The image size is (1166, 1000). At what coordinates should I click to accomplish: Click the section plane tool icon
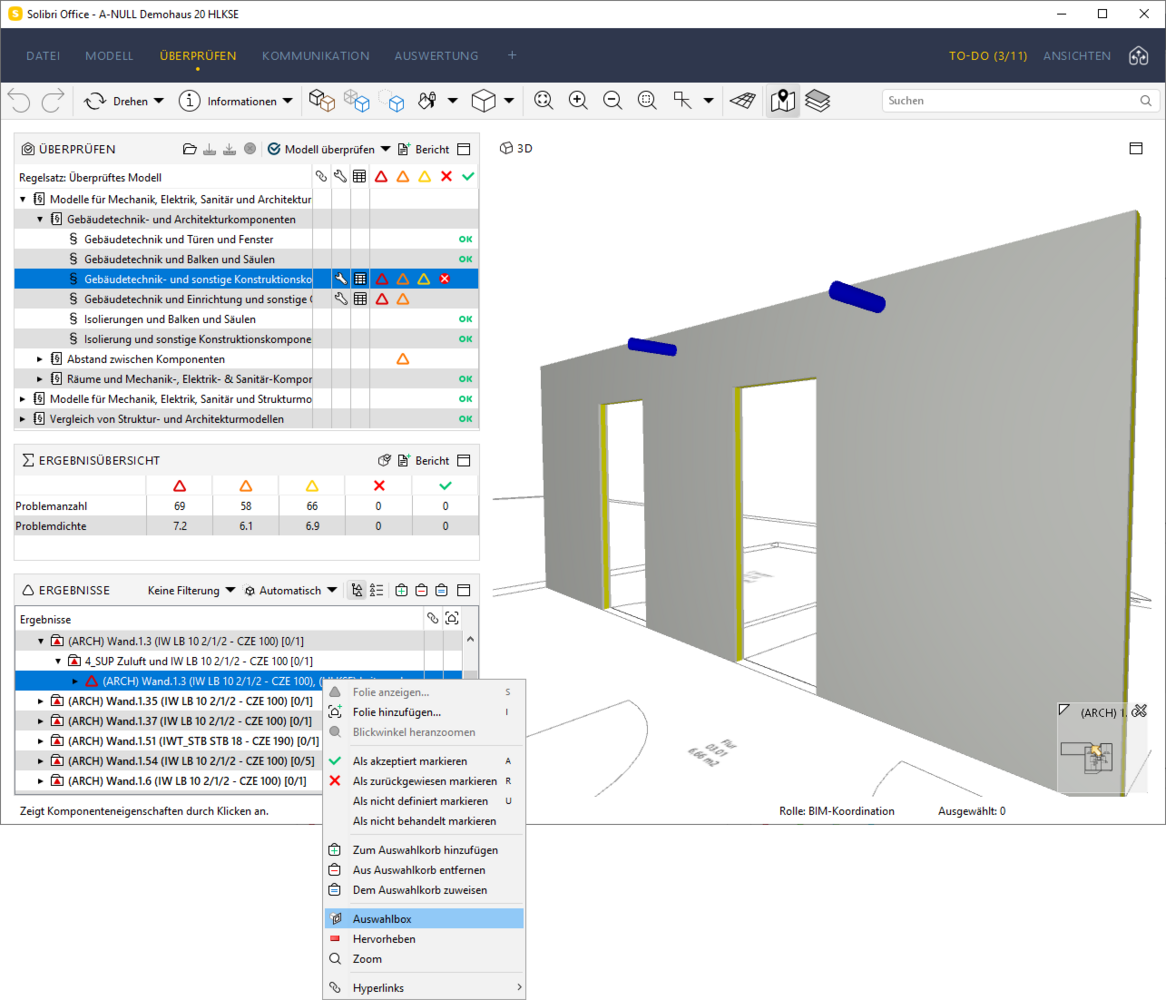tap(742, 100)
